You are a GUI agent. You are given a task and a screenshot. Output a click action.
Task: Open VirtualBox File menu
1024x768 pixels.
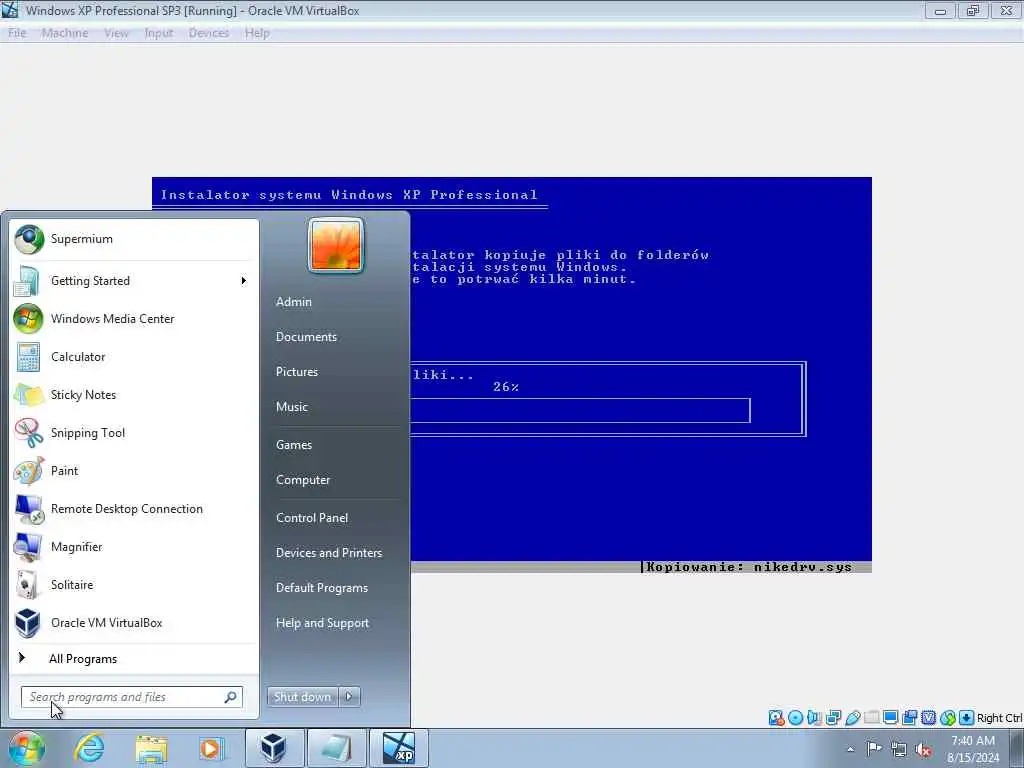[17, 33]
